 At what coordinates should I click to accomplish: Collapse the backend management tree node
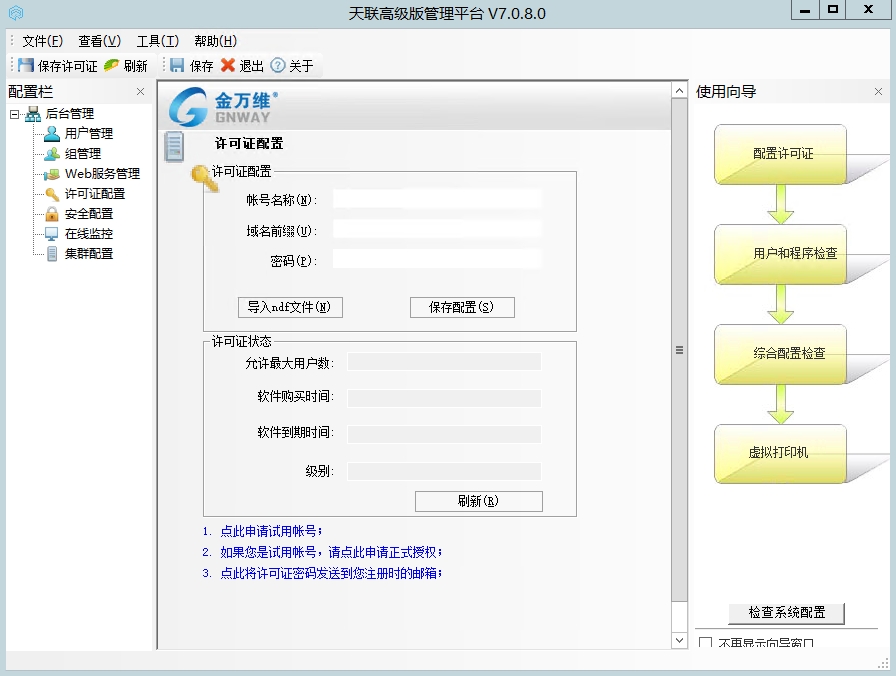click(15, 114)
